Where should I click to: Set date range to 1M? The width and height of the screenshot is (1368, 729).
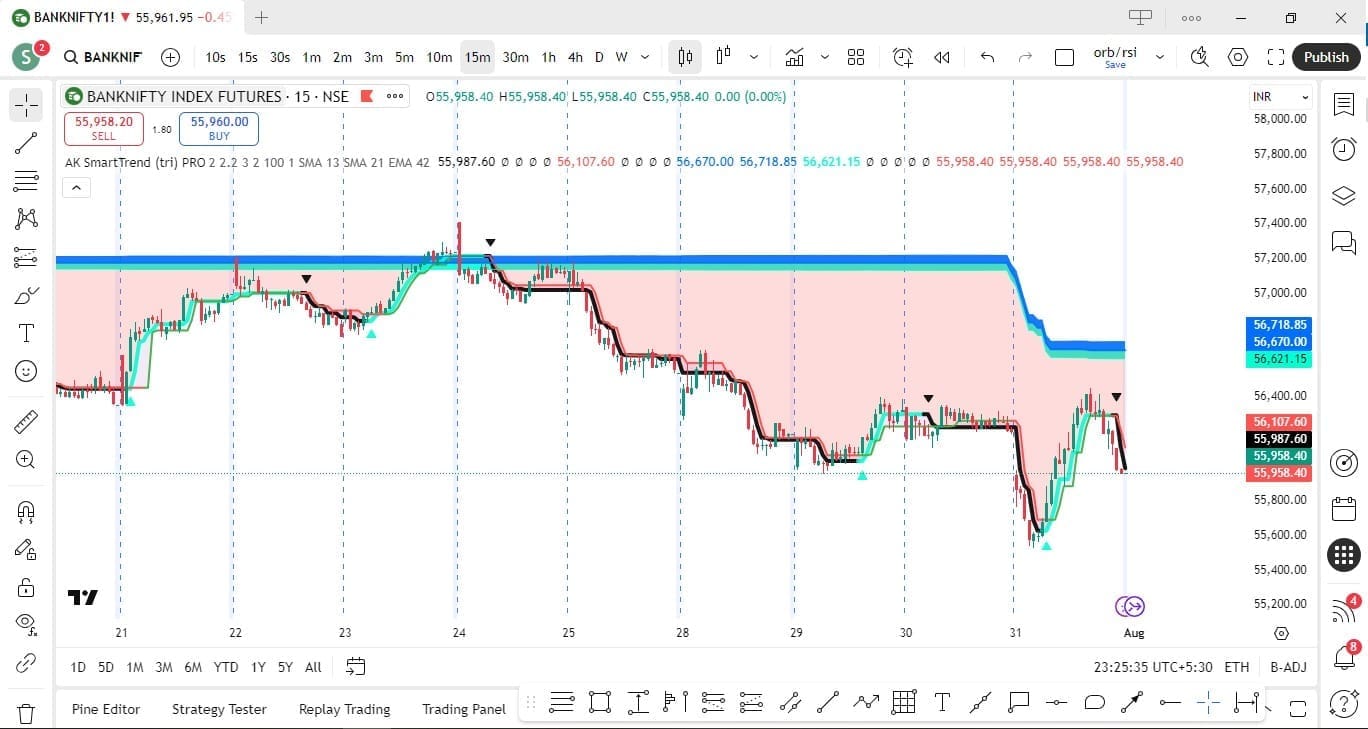click(x=135, y=667)
